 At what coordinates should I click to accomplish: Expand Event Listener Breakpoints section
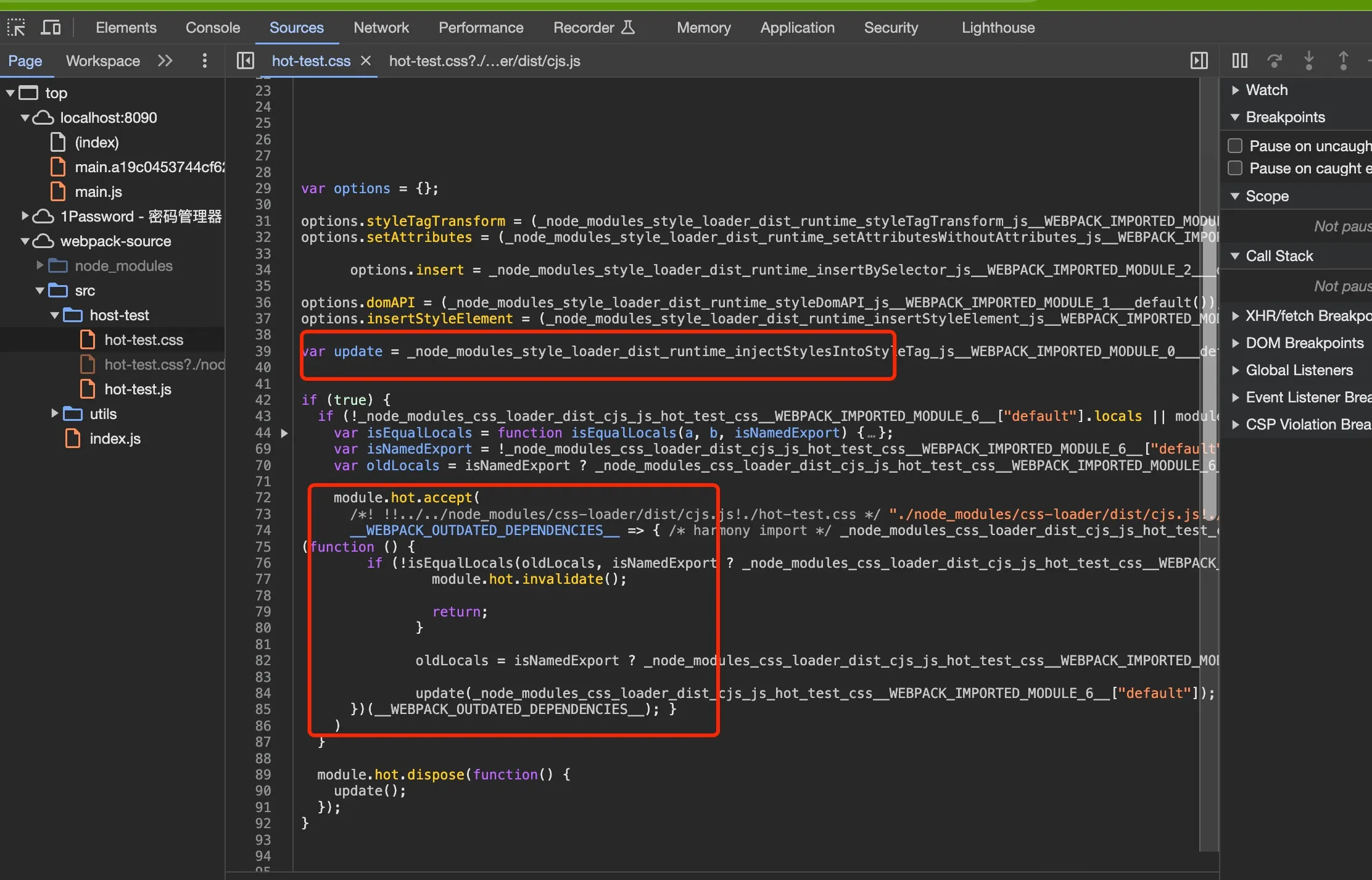(x=1236, y=397)
